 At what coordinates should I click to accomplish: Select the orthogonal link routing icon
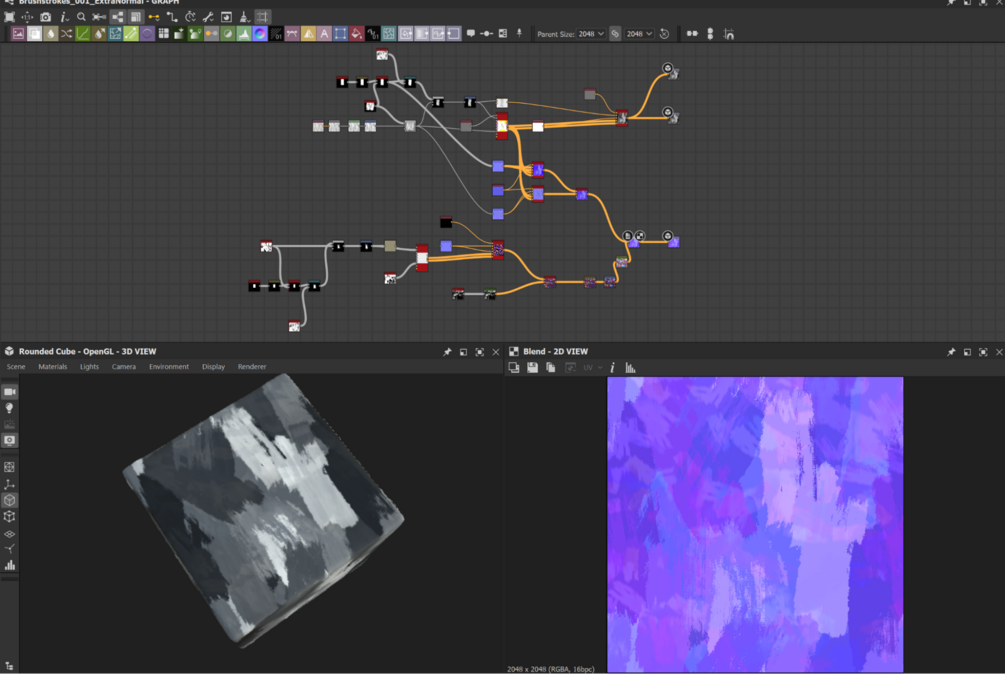pyautogui.click(x=172, y=17)
